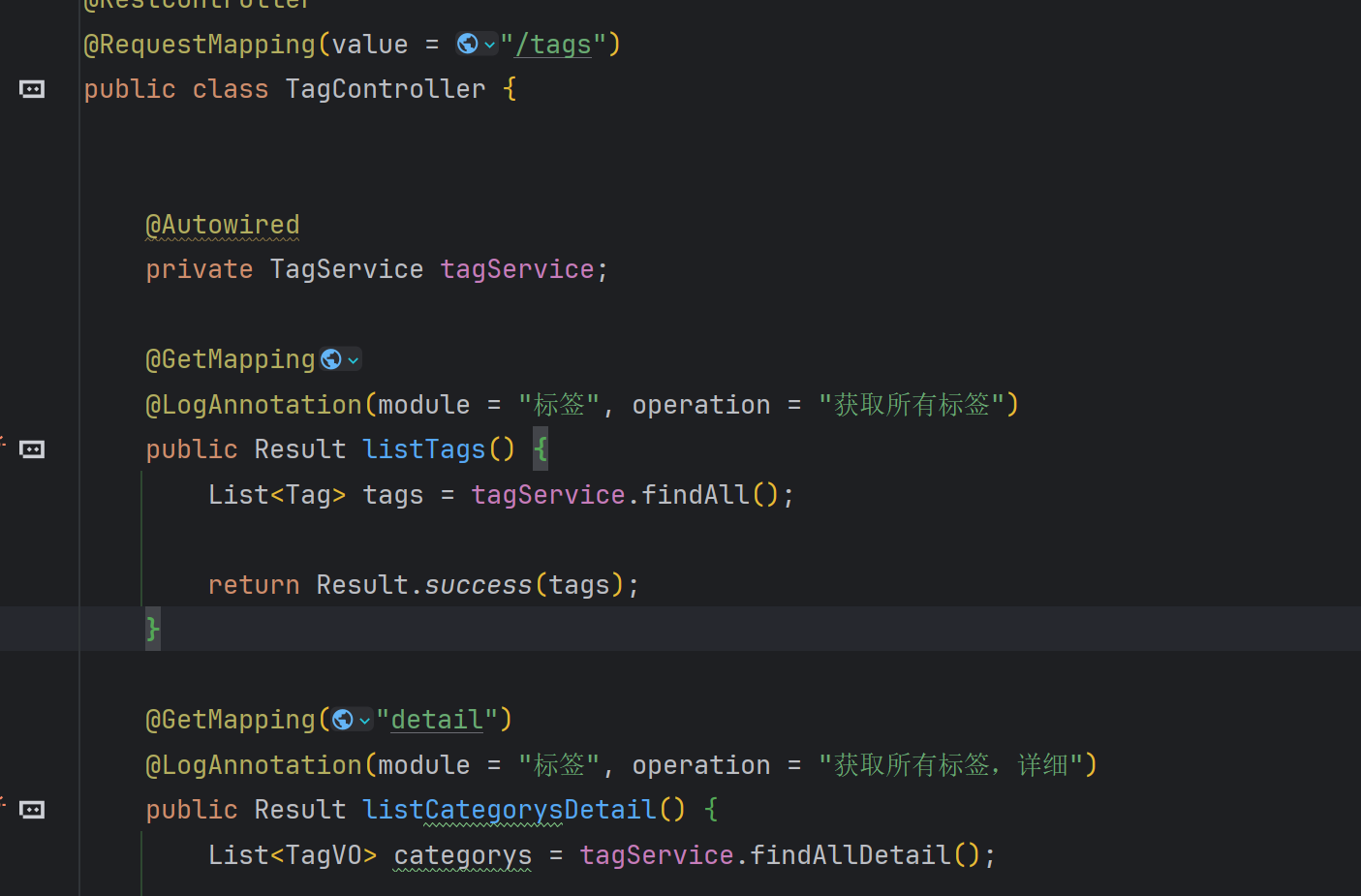Viewport: 1361px width, 896px height.
Task: Click the listCategorysDetail method name
Action: (509, 810)
